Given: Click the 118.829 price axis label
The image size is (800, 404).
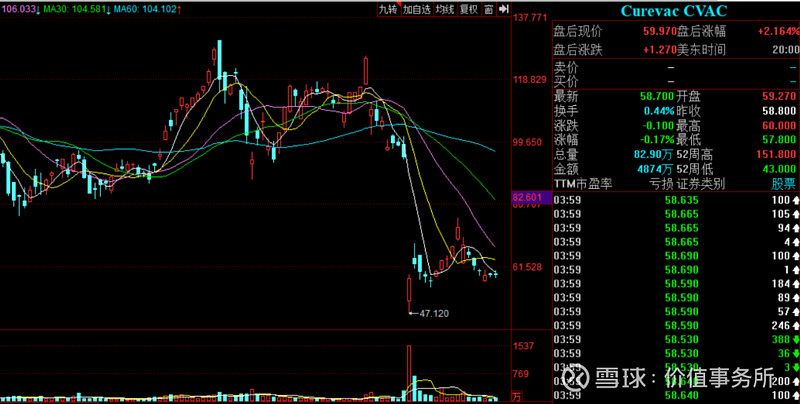Looking at the screenshot, I should click(530, 80).
